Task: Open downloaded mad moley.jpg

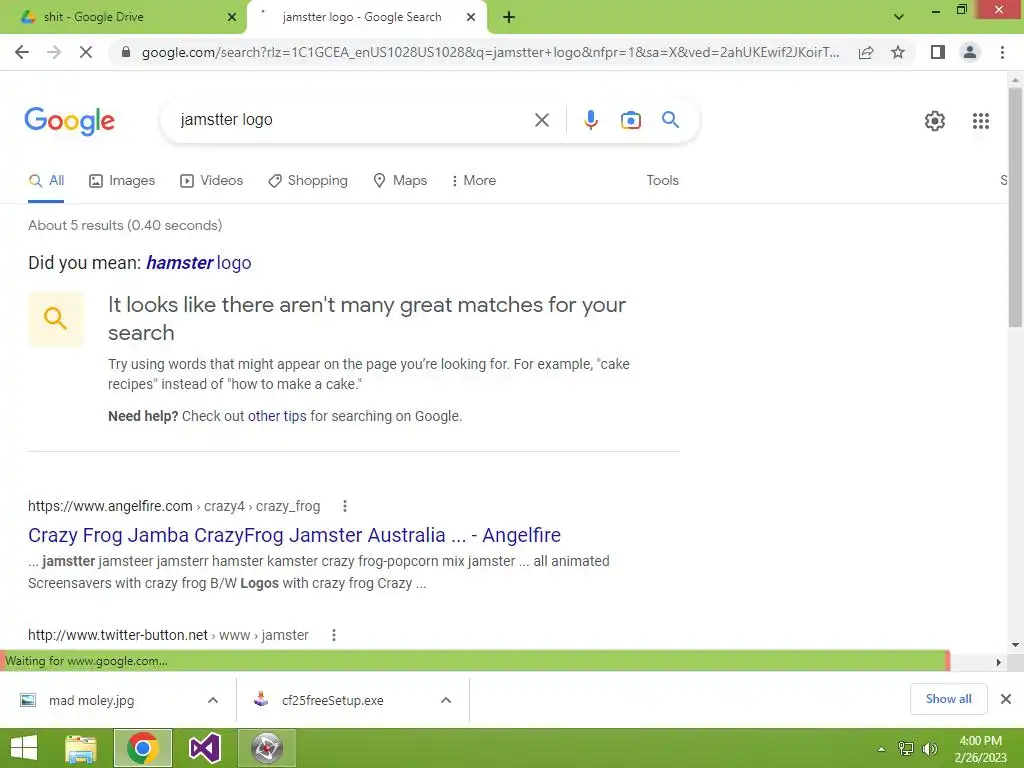Action: 91,700
